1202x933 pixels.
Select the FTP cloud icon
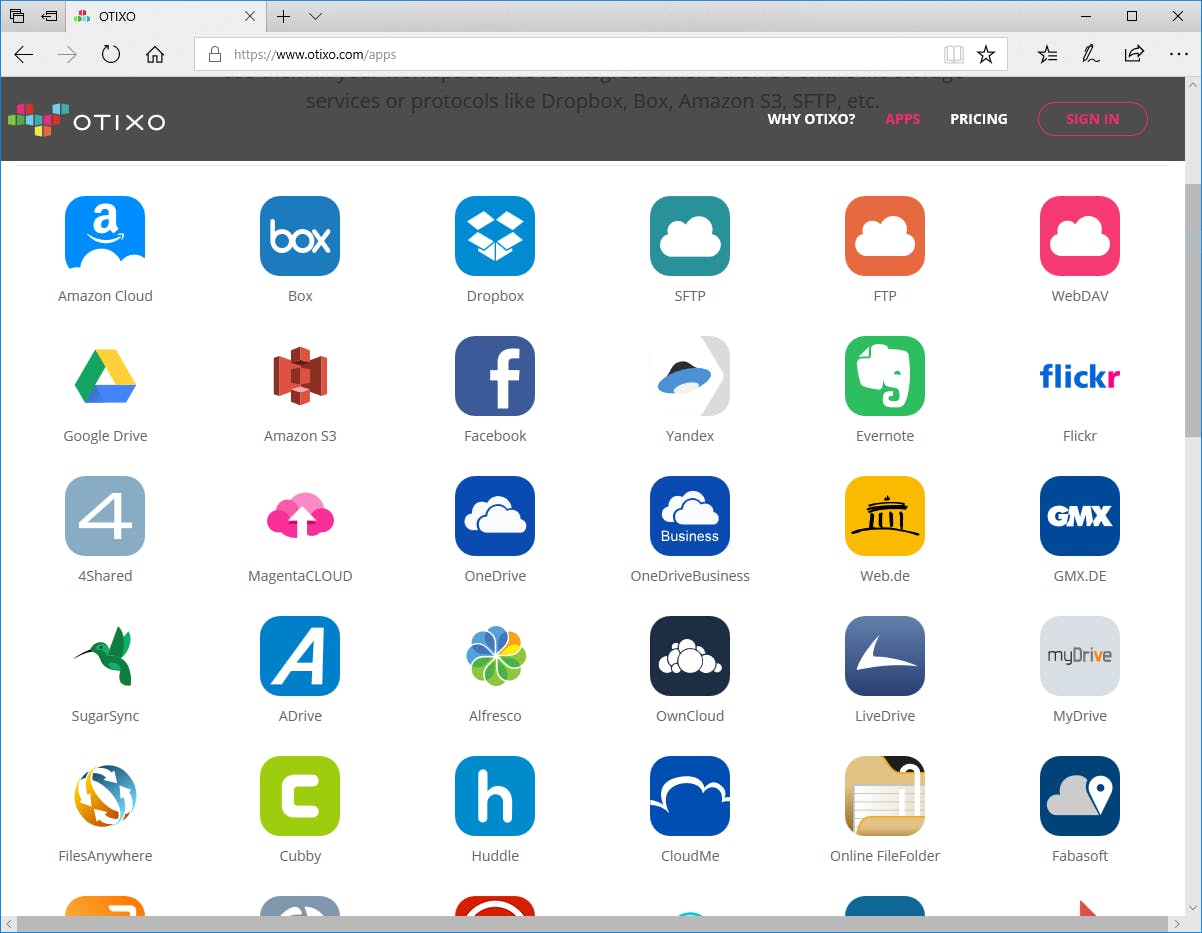click(885, 236)
